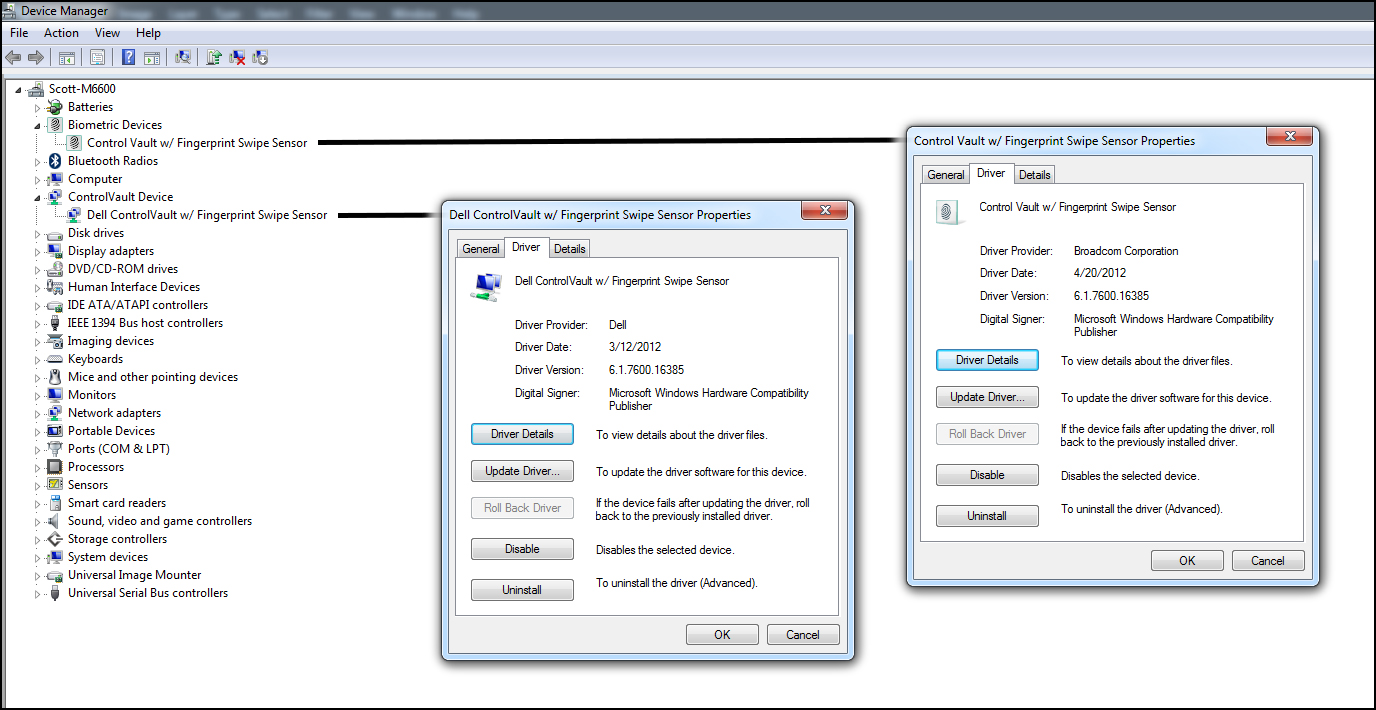Image resolution: width=1376 pixels, height=710 pixels.
Task: Select the Imaging devices icon
Action: [x=56, y=341]
